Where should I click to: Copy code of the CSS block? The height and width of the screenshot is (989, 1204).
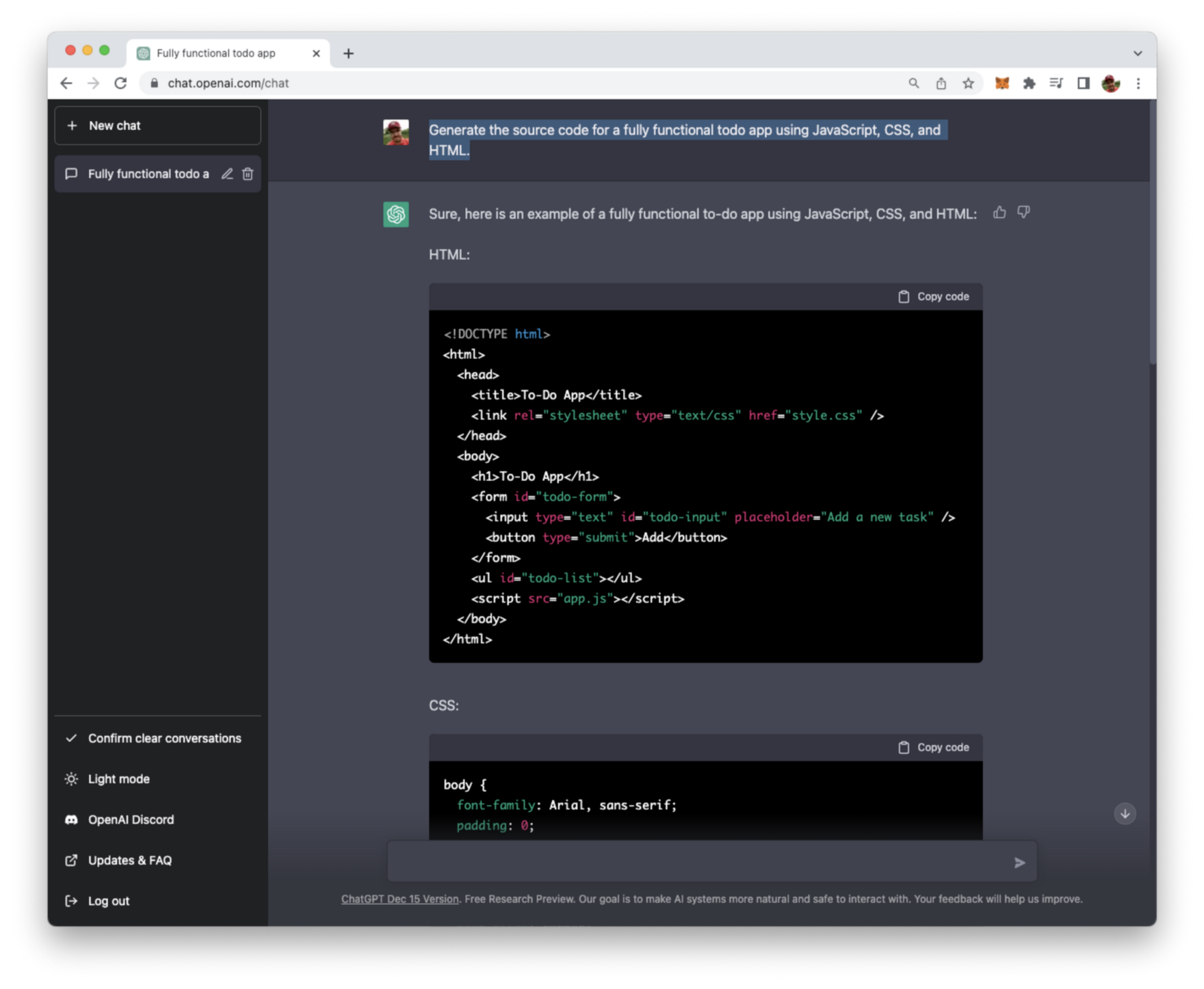coord(933,748)
